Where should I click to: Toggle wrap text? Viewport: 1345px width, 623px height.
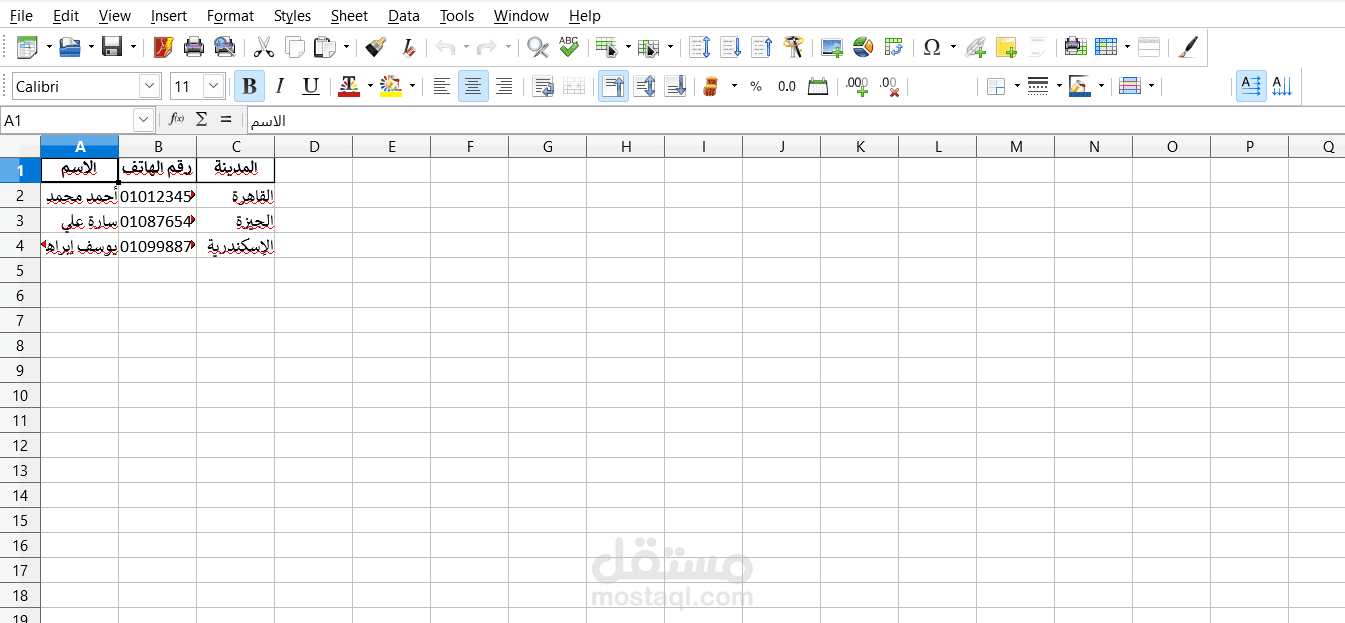[x=543, y=87]
